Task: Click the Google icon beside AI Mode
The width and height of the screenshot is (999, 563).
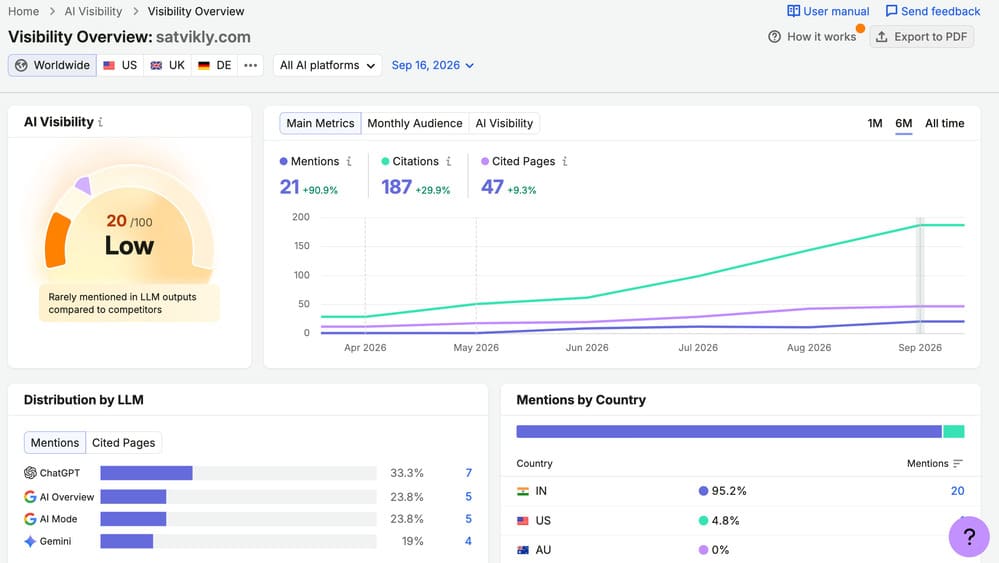Action: pos(30,519)
